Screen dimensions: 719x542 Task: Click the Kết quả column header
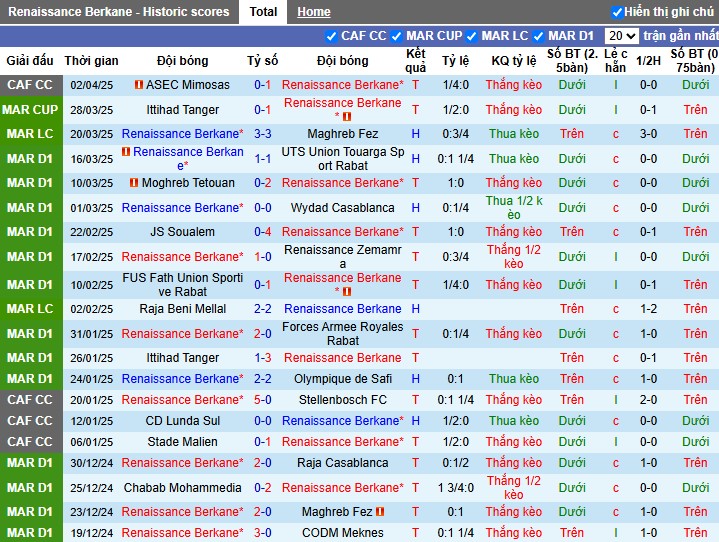click(415, 61)
